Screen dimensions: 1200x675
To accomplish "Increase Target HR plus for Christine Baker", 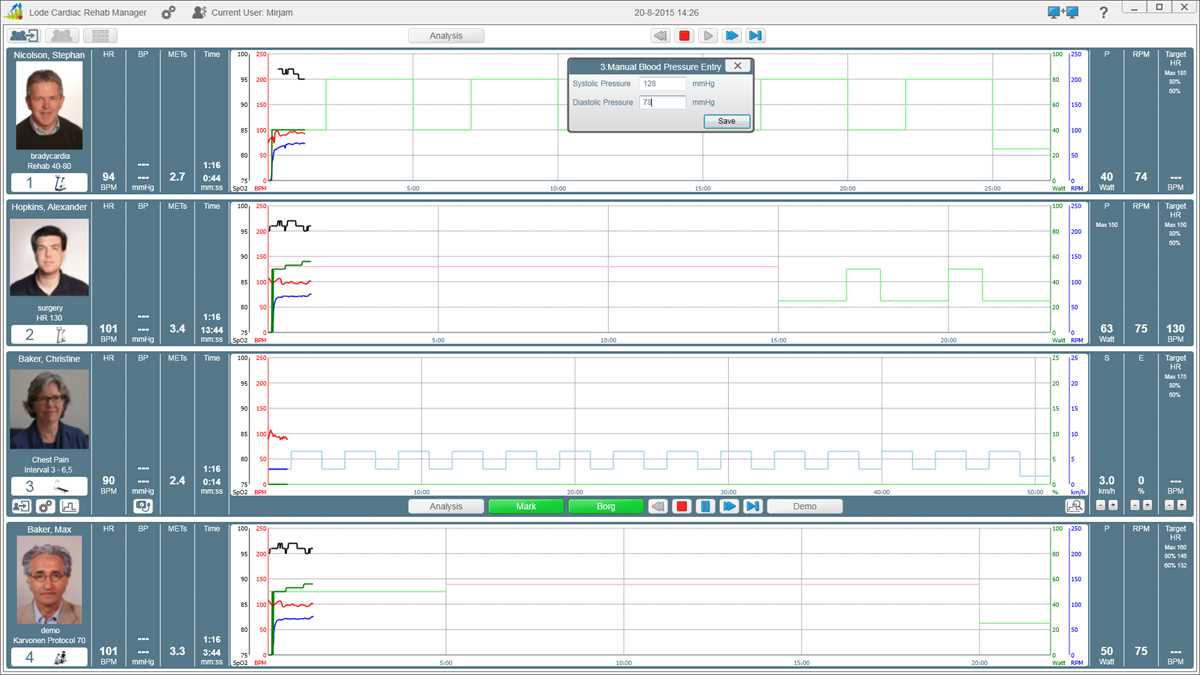I will click(x=1182, y=505).
